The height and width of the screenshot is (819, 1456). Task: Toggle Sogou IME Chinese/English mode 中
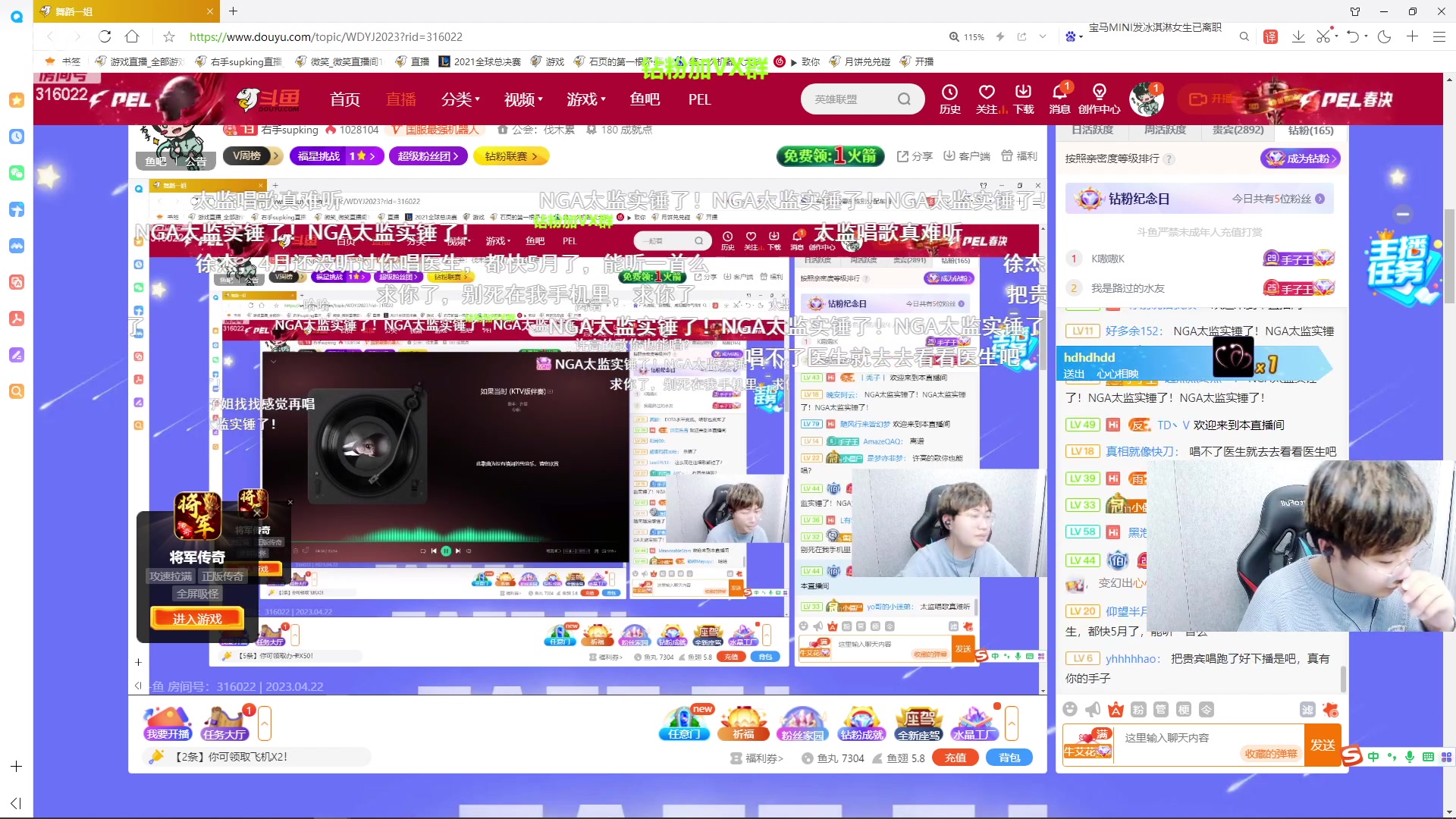pyautogui.click(x=1373, y=757)
